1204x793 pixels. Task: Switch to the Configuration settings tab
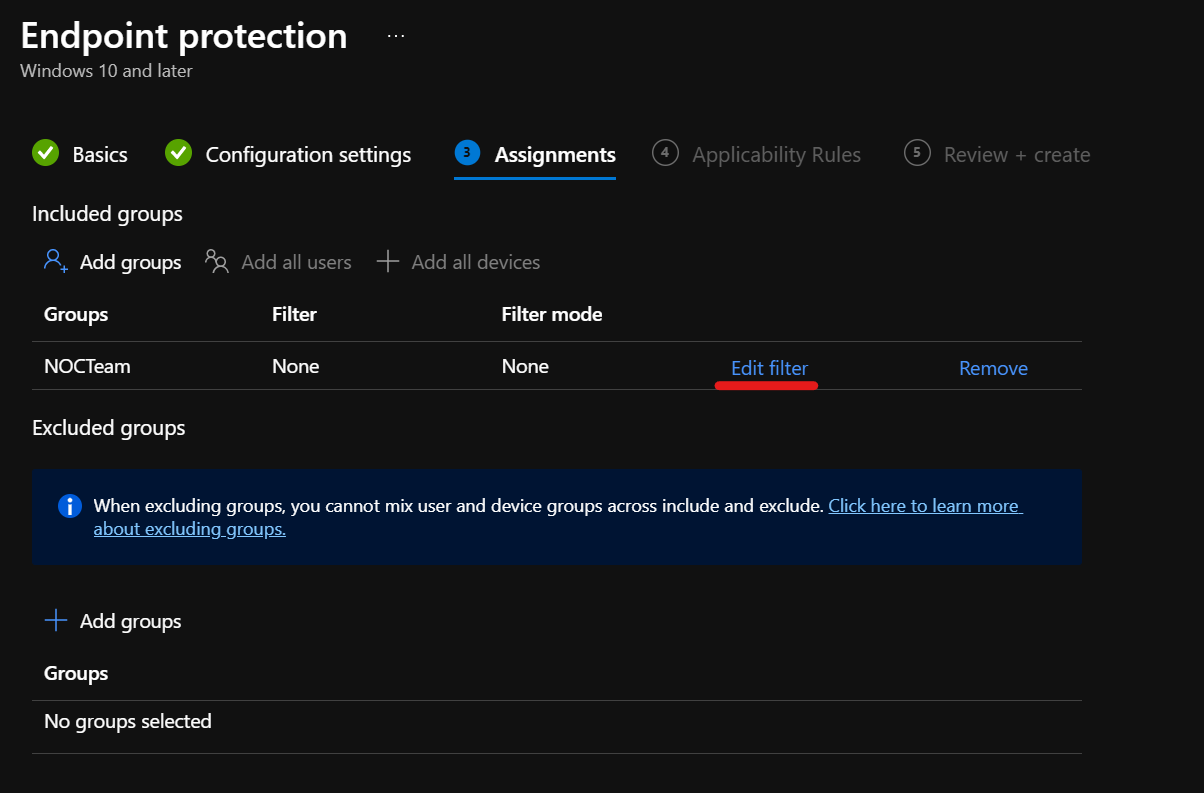point(307,153)
